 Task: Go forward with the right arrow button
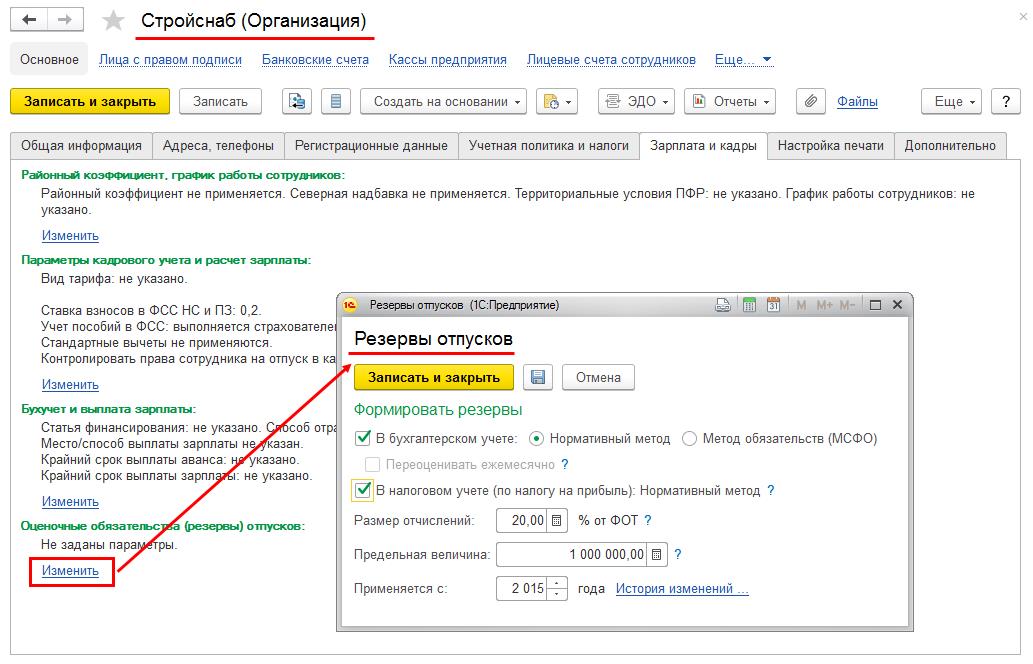65,20
